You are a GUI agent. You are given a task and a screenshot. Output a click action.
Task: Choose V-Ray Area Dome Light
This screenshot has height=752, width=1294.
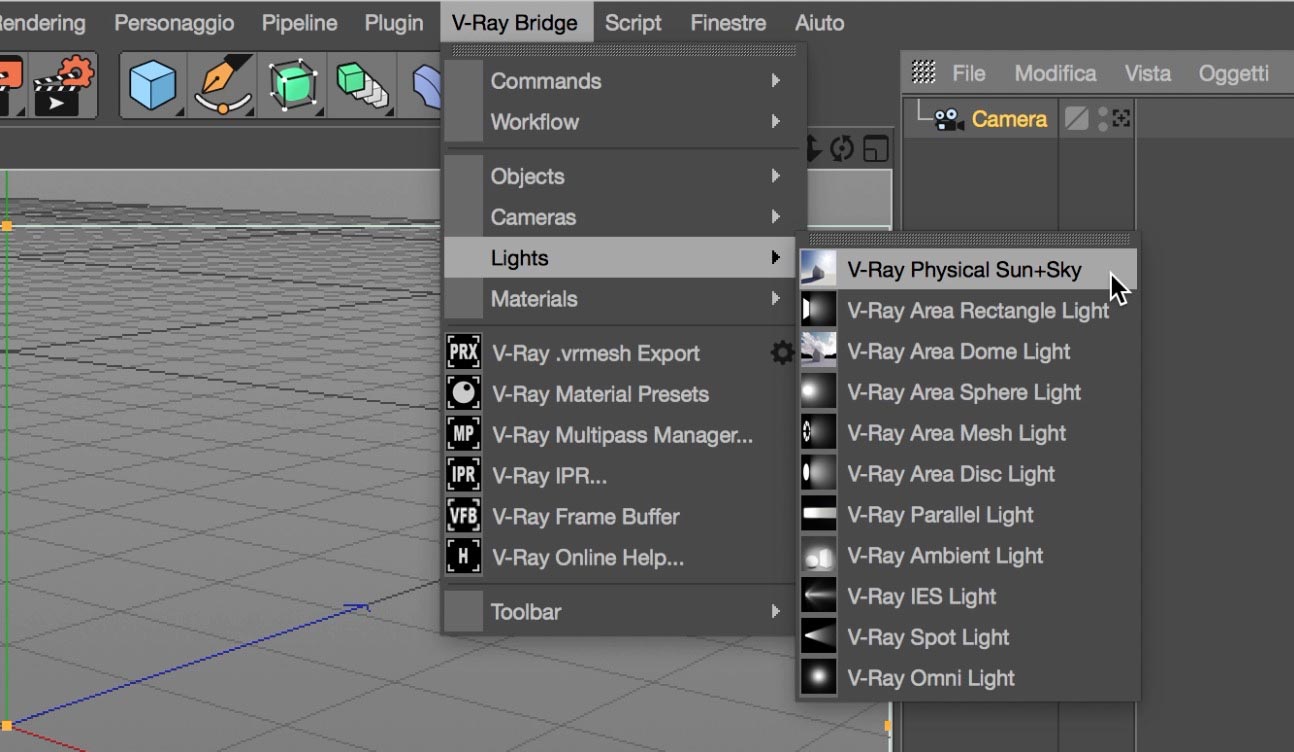click(x=968, y=351)
